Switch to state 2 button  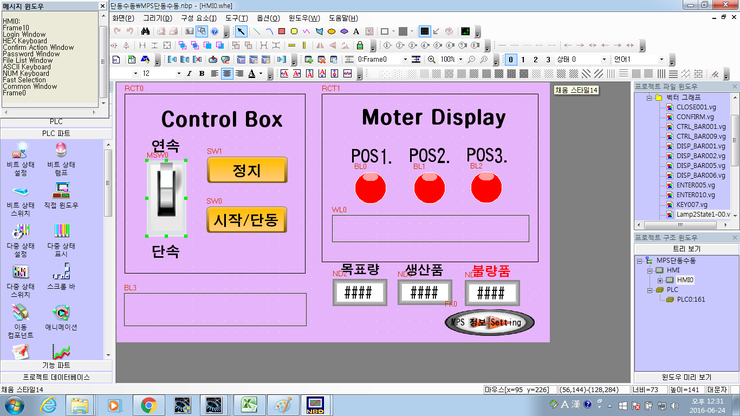(535, 59)
